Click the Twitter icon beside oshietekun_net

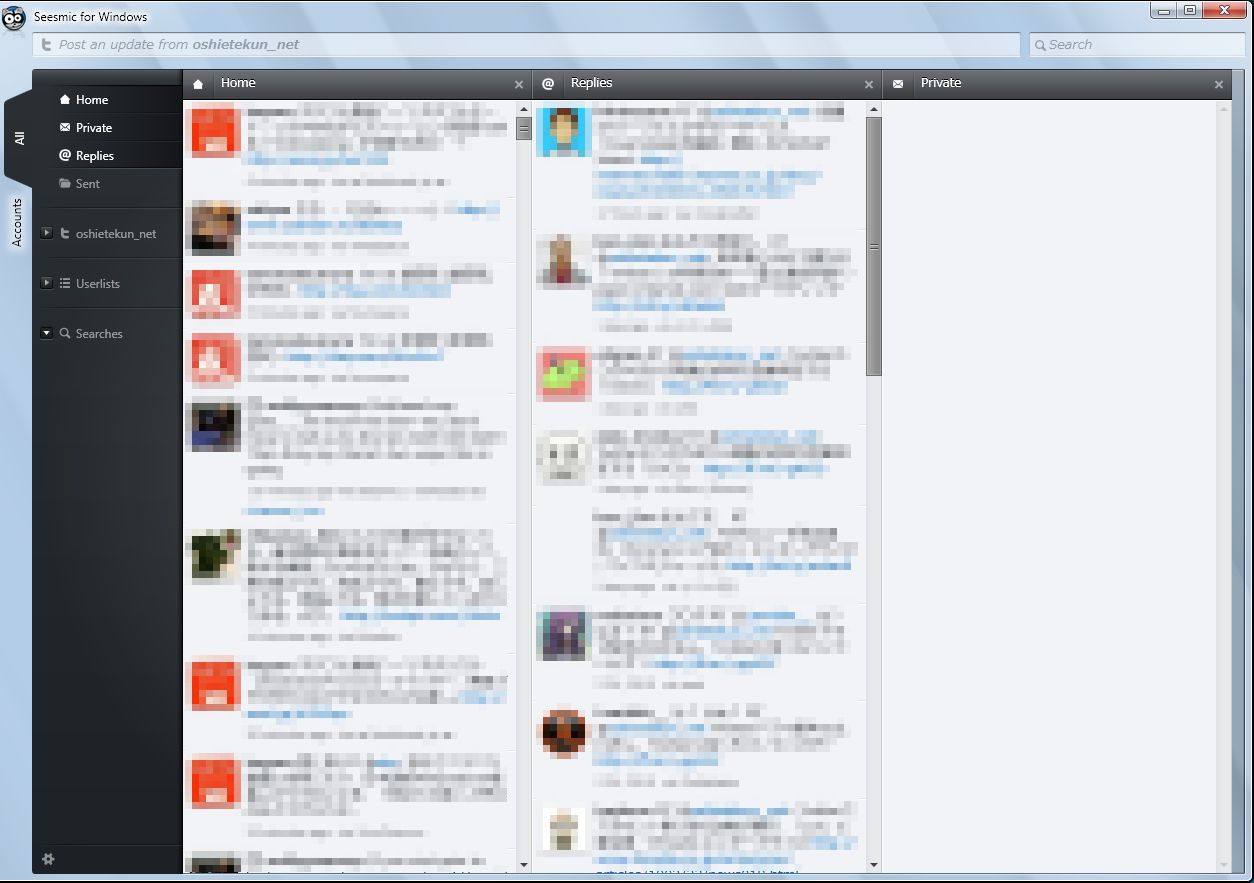click(x=65, y=233)
